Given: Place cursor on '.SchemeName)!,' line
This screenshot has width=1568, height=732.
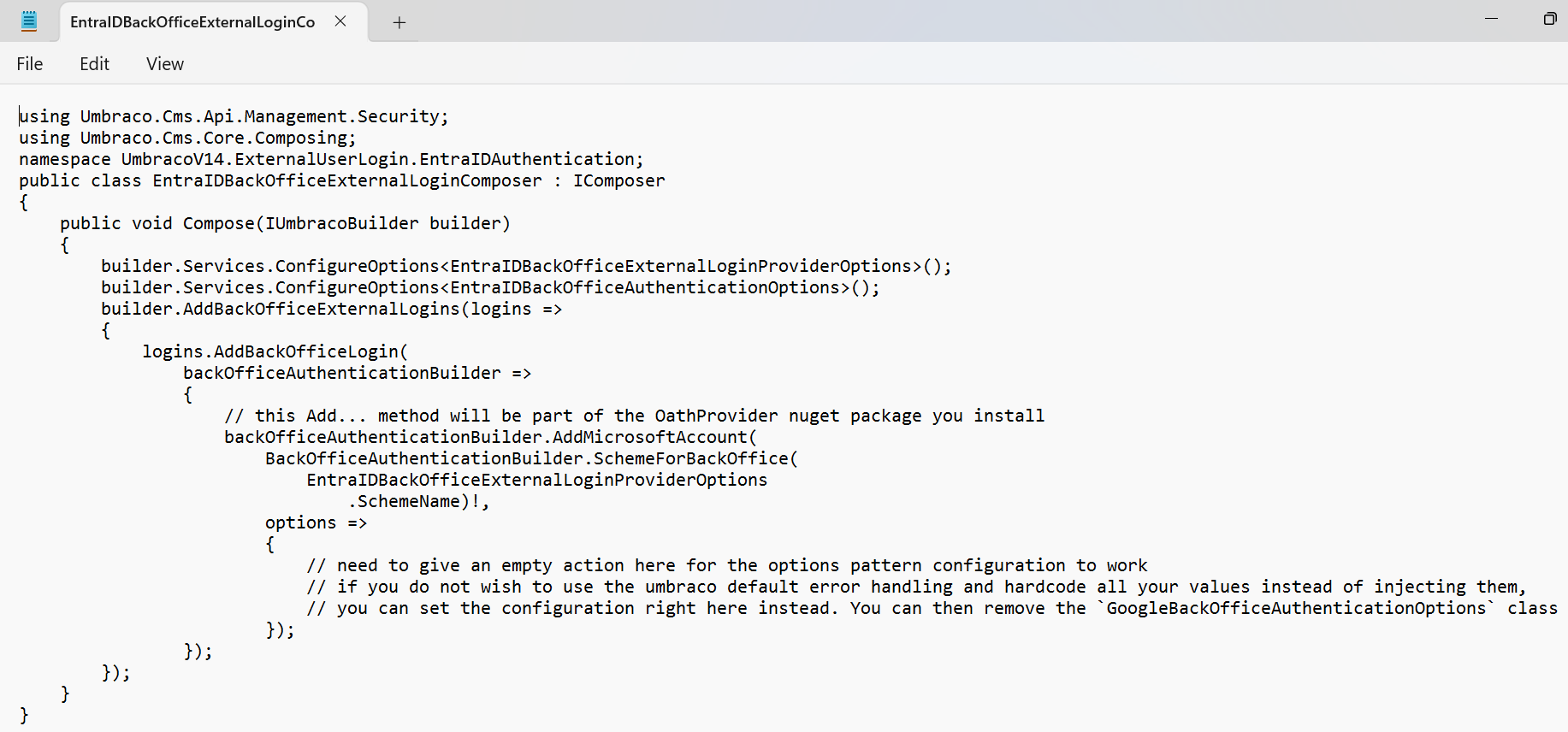Looking at the screenshot, I should [418, 501].
